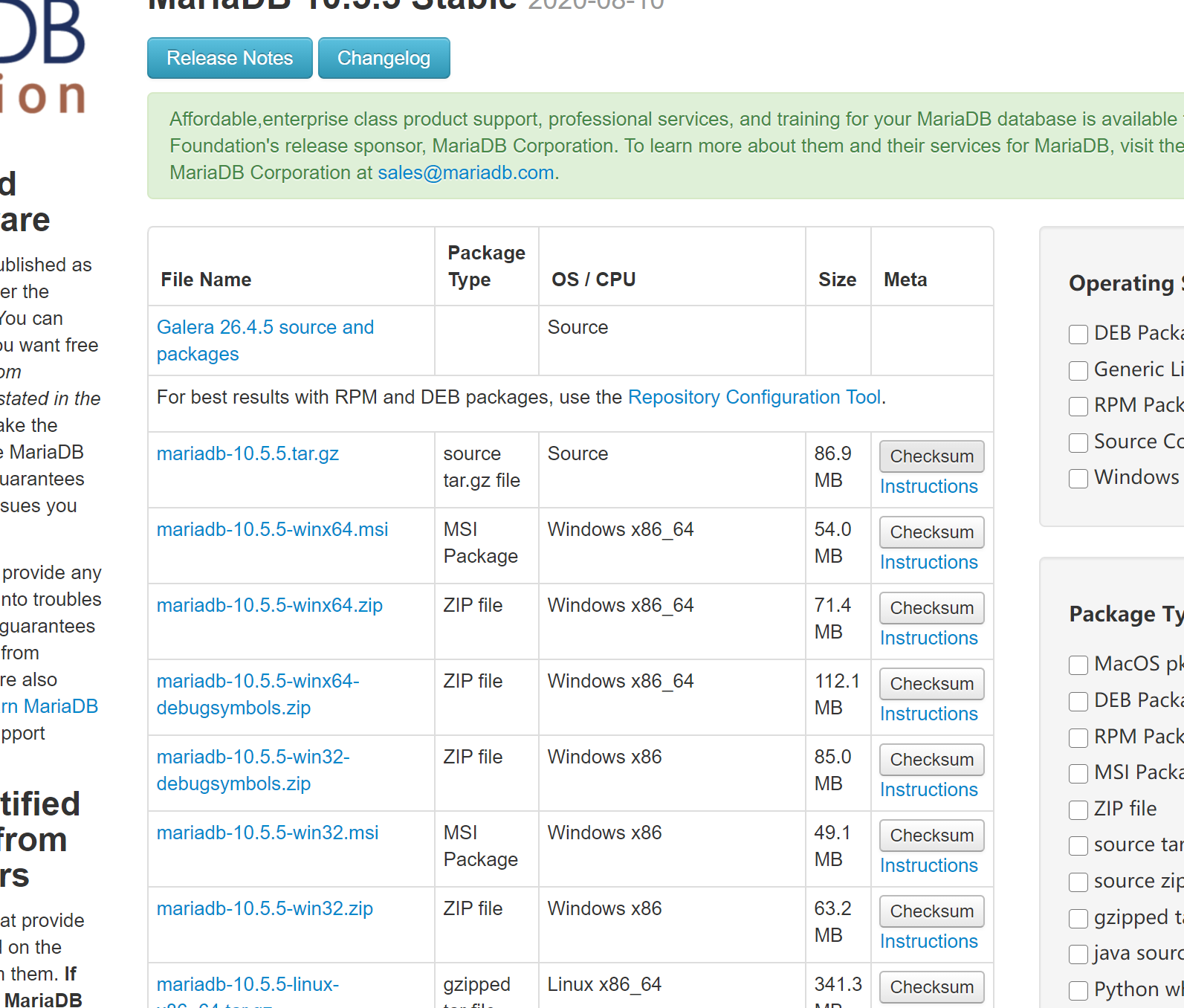
Task: Open Instructions for mariadb-10.5.5.tar.gz
Action: tap(929, 486)
